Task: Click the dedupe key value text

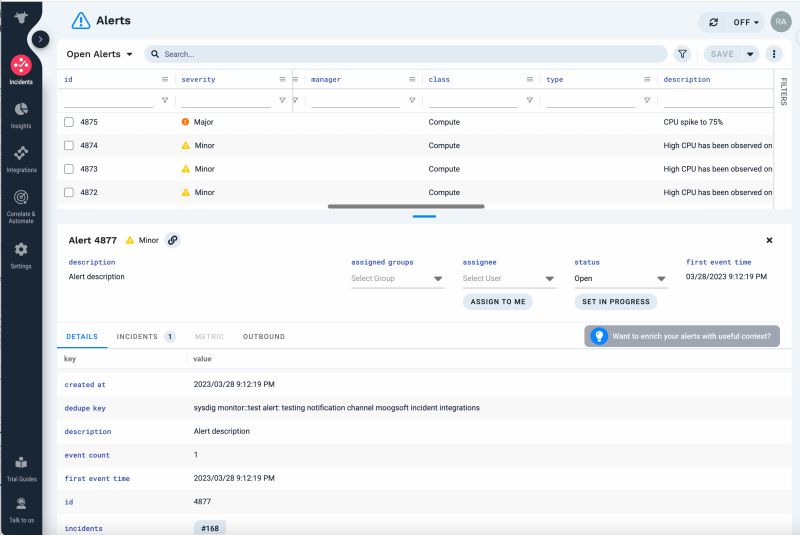Action: [336, 408]
